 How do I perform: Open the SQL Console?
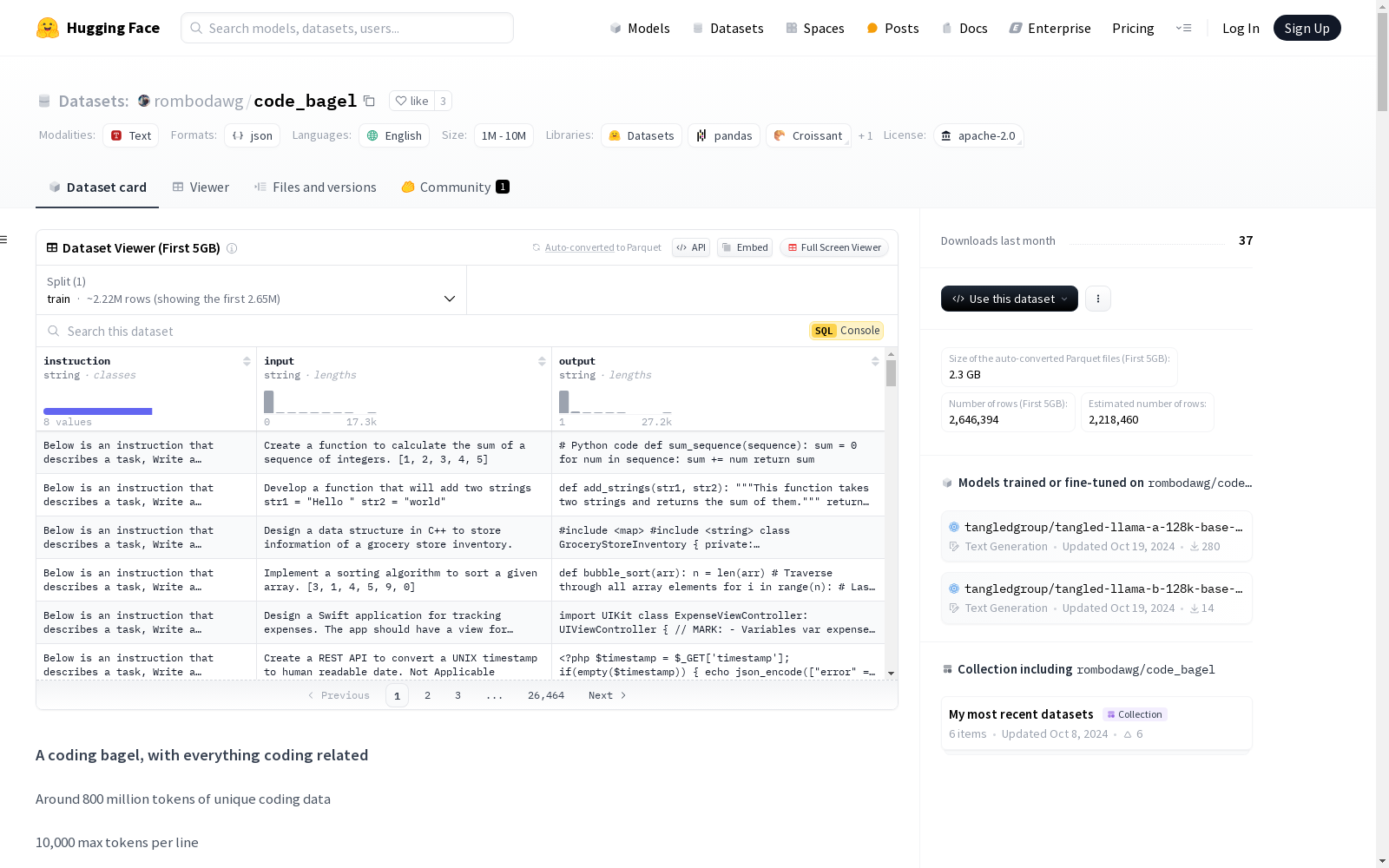tap(846, 331)
